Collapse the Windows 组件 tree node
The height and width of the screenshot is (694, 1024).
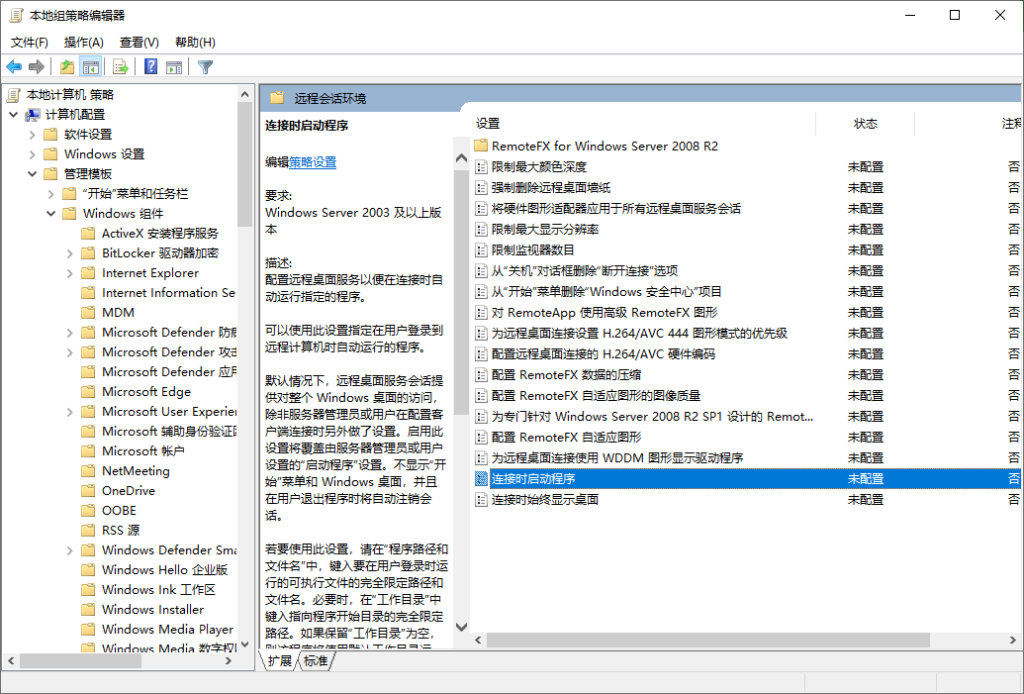point(51,214)
